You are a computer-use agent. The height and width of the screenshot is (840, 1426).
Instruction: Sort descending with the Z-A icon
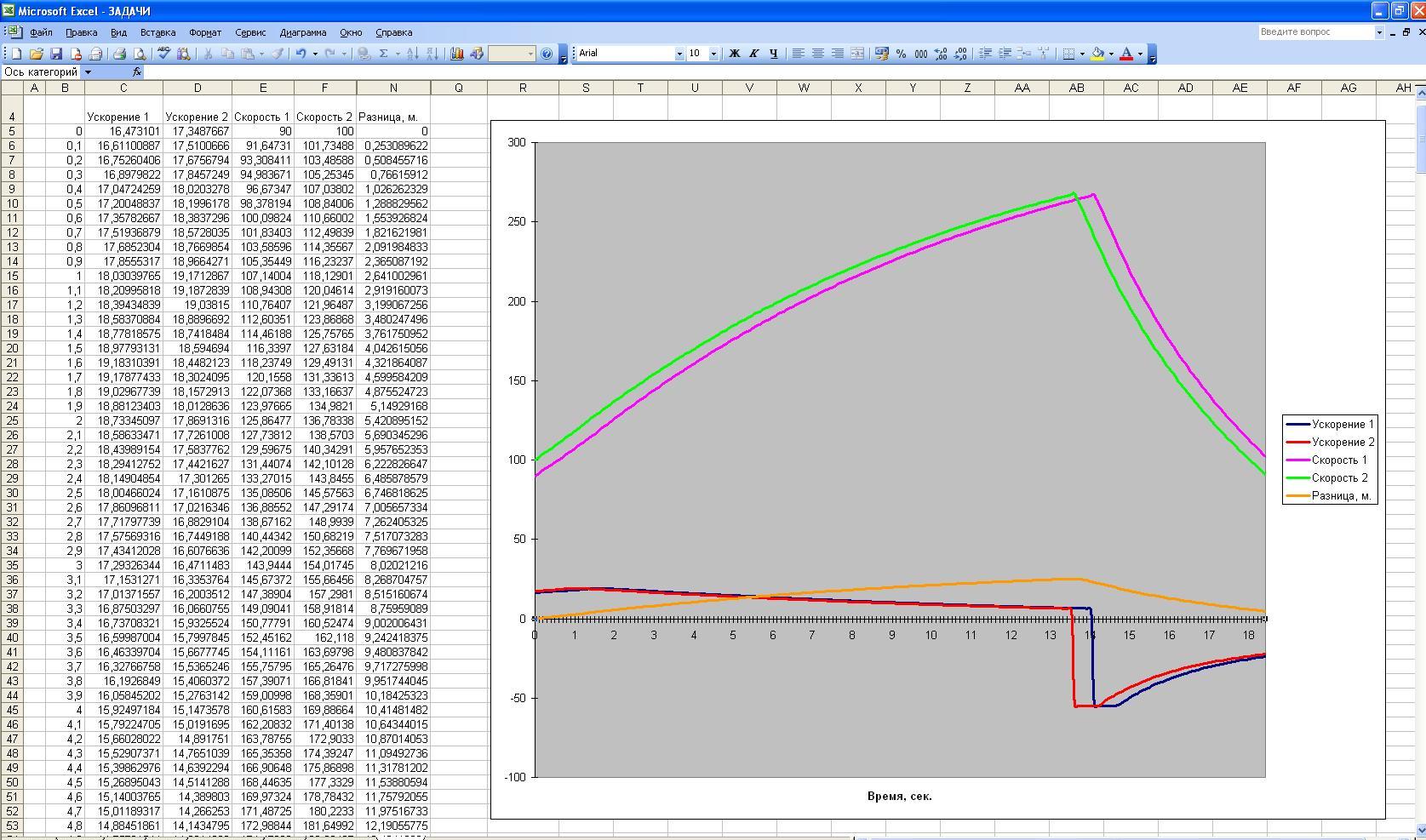point(432,54)
